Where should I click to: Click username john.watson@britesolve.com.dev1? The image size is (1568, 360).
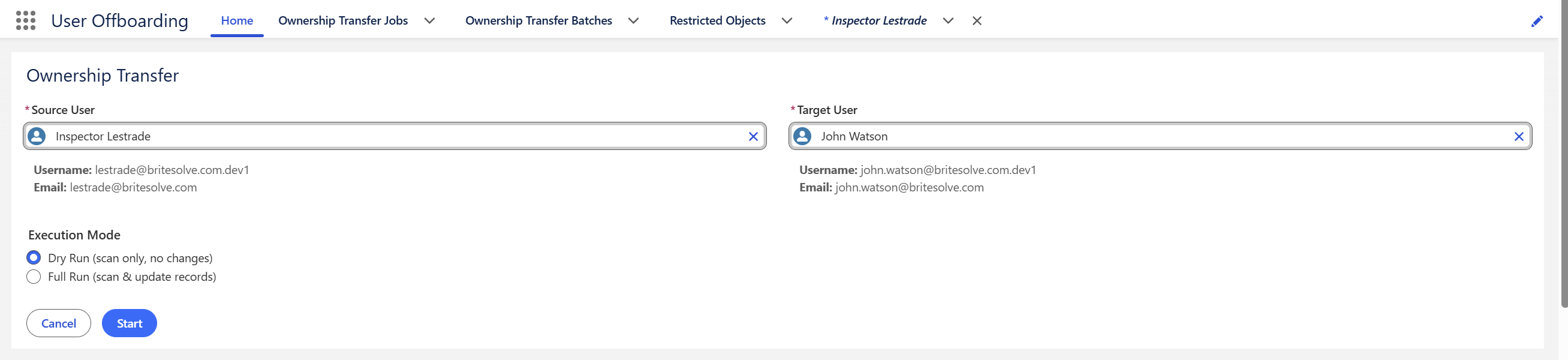tap(948, 170)
